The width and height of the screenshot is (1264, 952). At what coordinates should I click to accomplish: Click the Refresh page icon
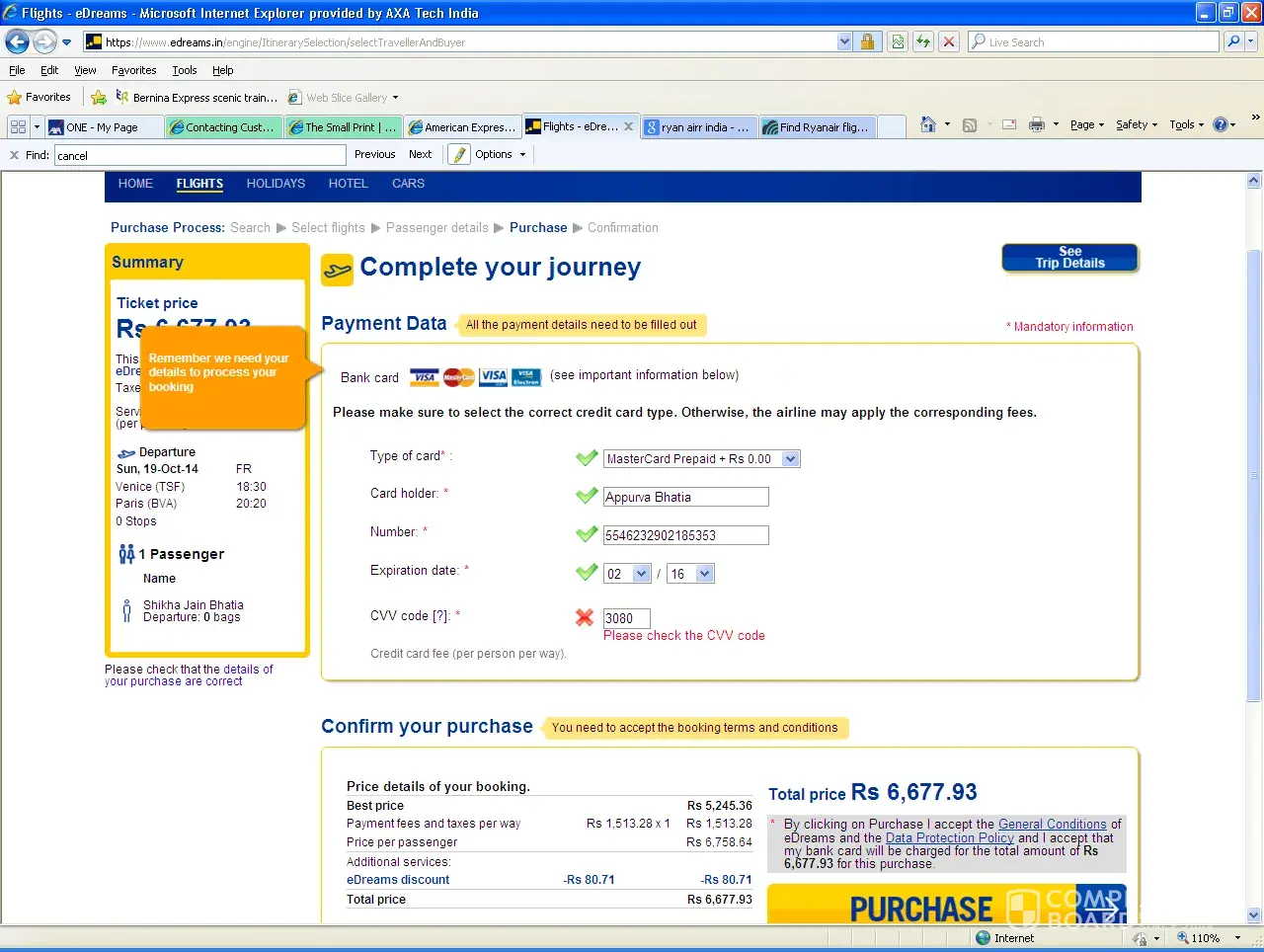(923, 41)
